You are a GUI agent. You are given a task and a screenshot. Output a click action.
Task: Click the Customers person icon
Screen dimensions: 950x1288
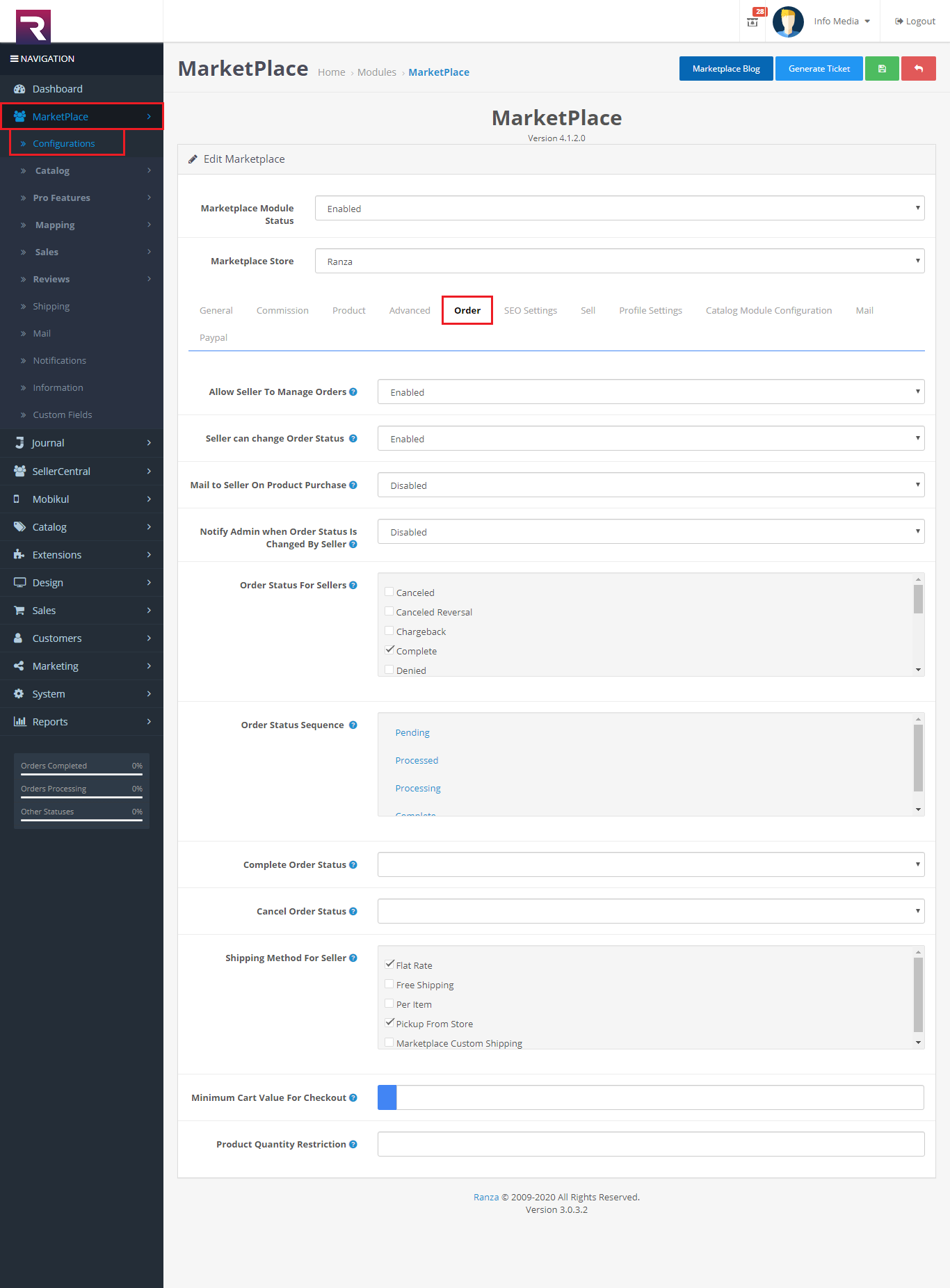coord(18,638)
